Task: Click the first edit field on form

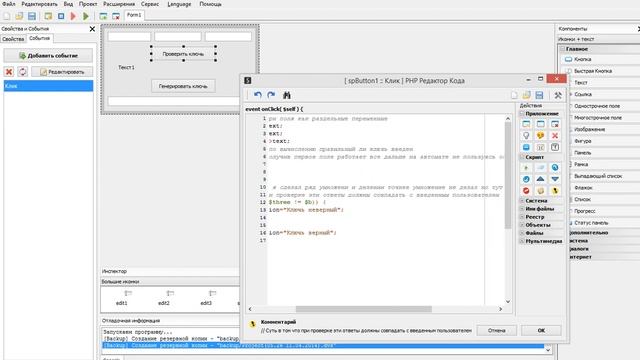Action: pos(129,37)
